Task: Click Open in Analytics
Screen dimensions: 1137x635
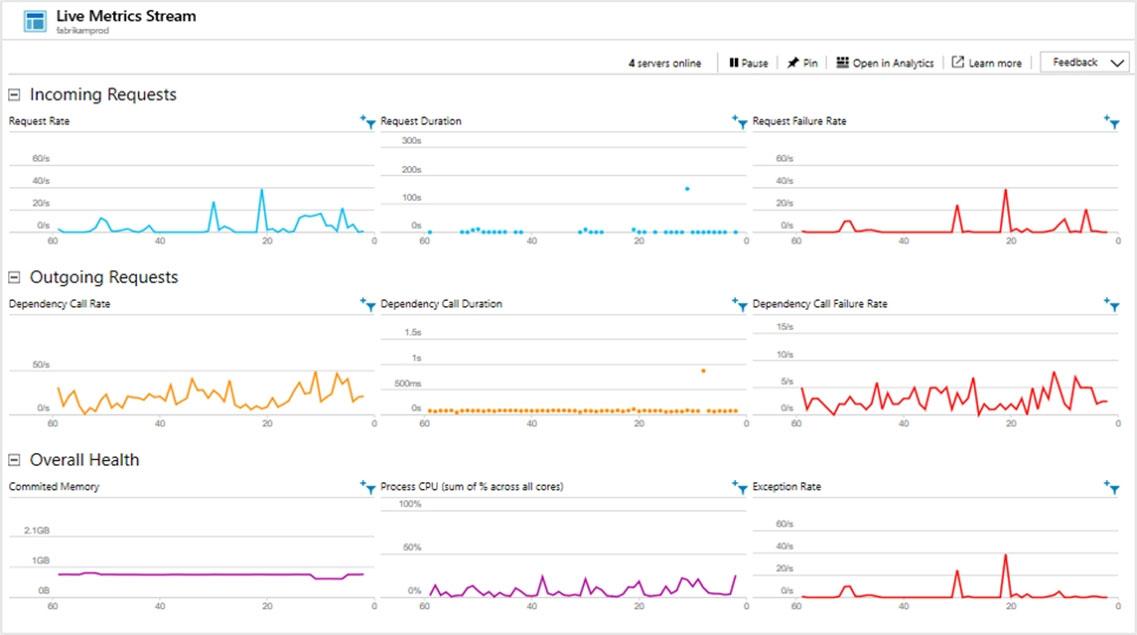Action: tap(885, 63)
